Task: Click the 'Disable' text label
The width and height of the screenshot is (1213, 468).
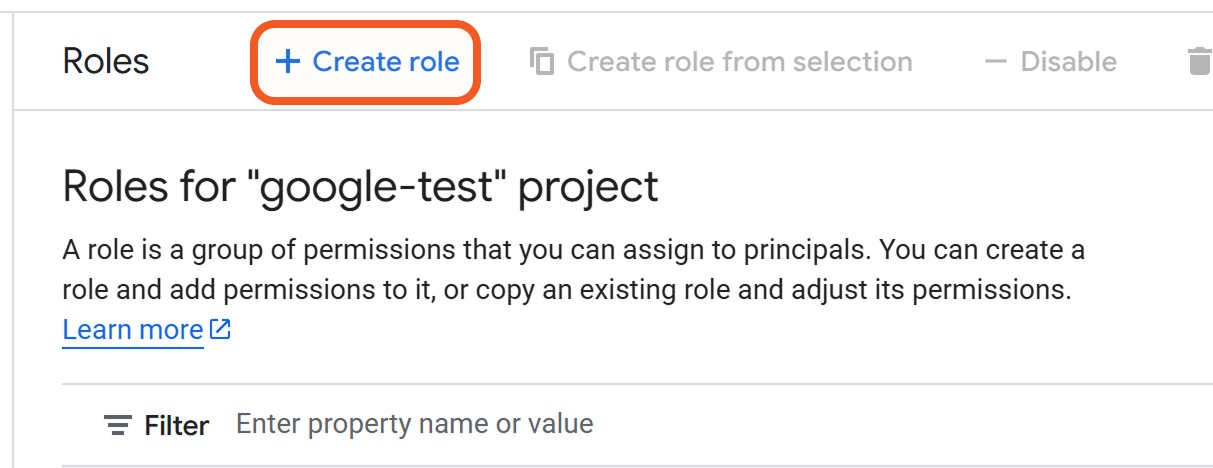Action: (1068, 62)
